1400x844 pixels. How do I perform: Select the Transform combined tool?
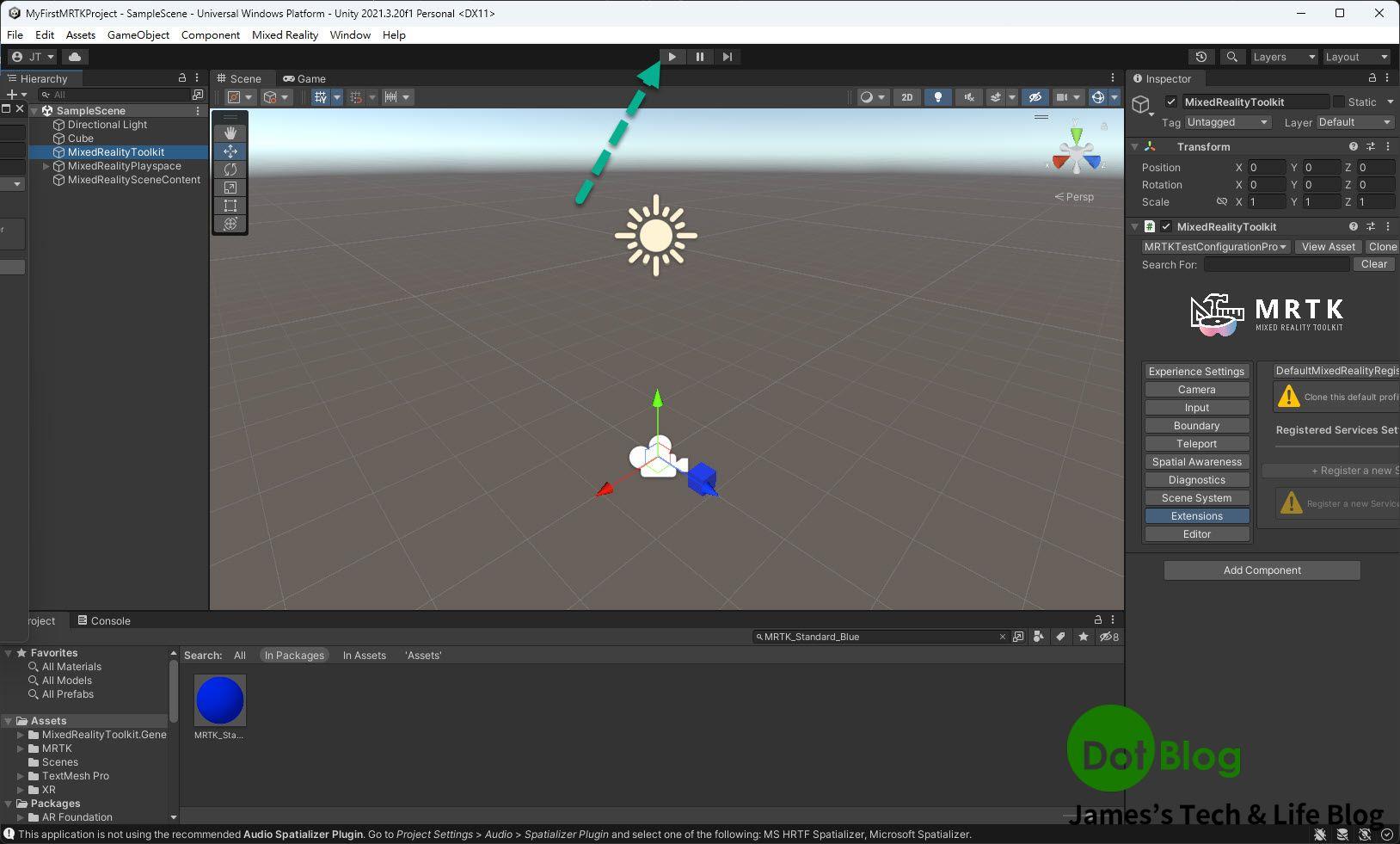pyautogui.click(x=230, y=224)
